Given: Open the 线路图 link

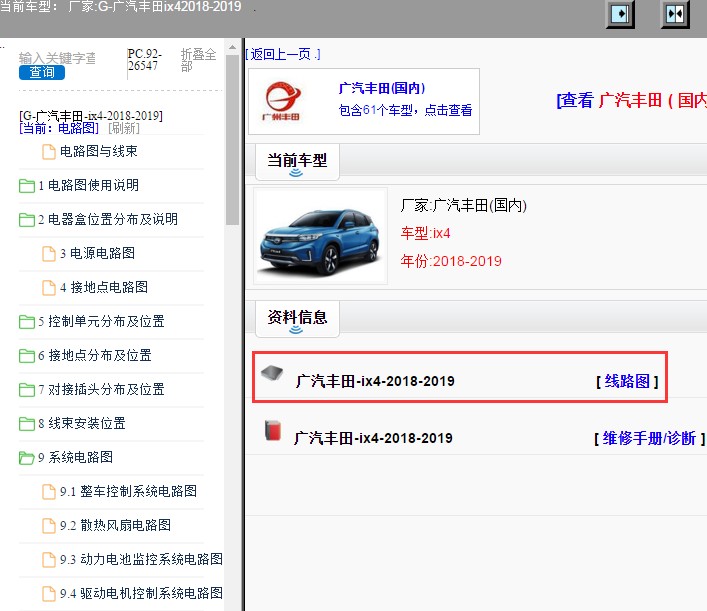Looking at the screenshot, I should pyautogui.click(x=627, y=381).
